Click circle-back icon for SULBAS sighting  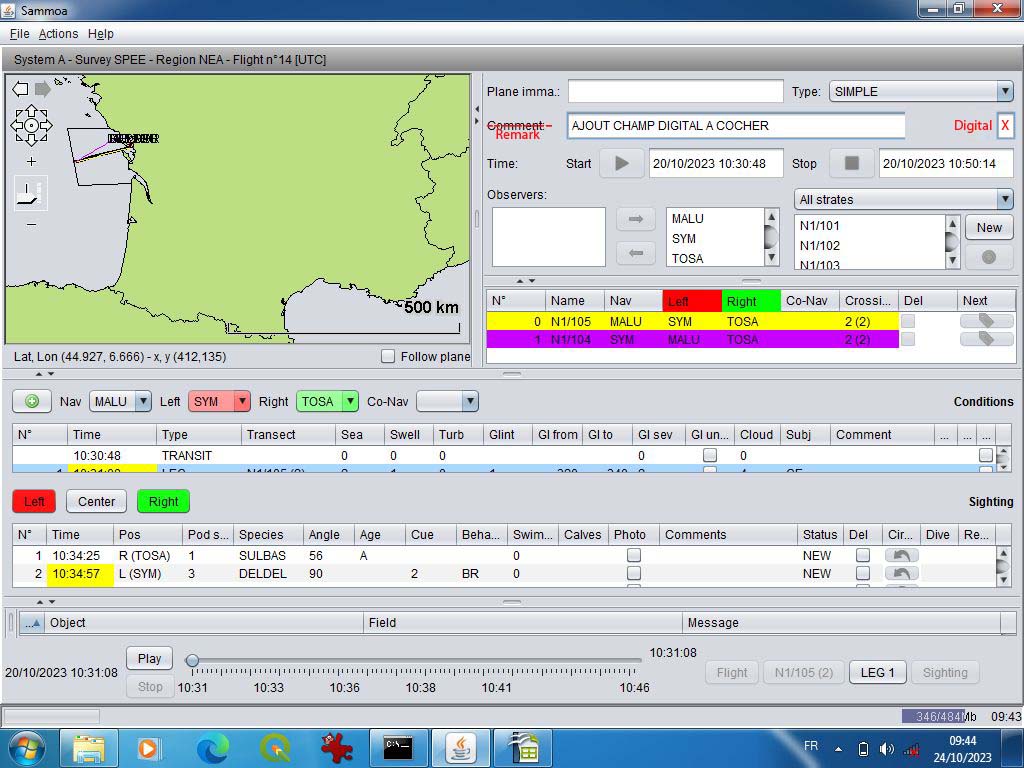(901, 556)
